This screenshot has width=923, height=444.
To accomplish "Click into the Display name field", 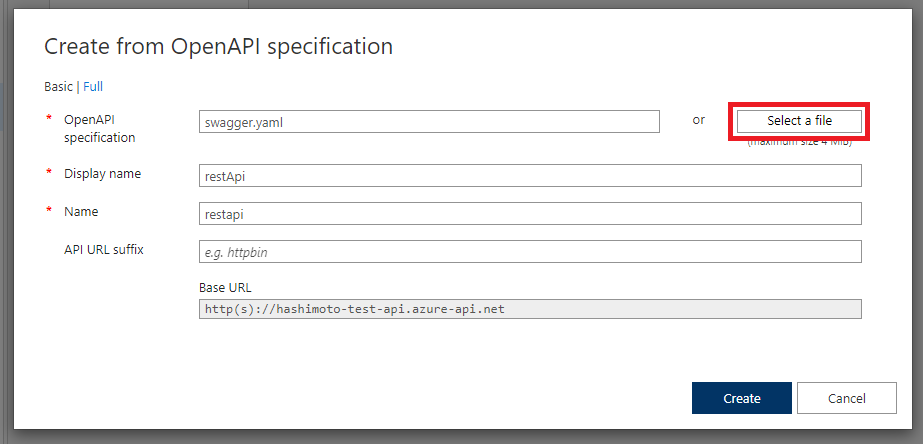I will [x=530, y=176].
